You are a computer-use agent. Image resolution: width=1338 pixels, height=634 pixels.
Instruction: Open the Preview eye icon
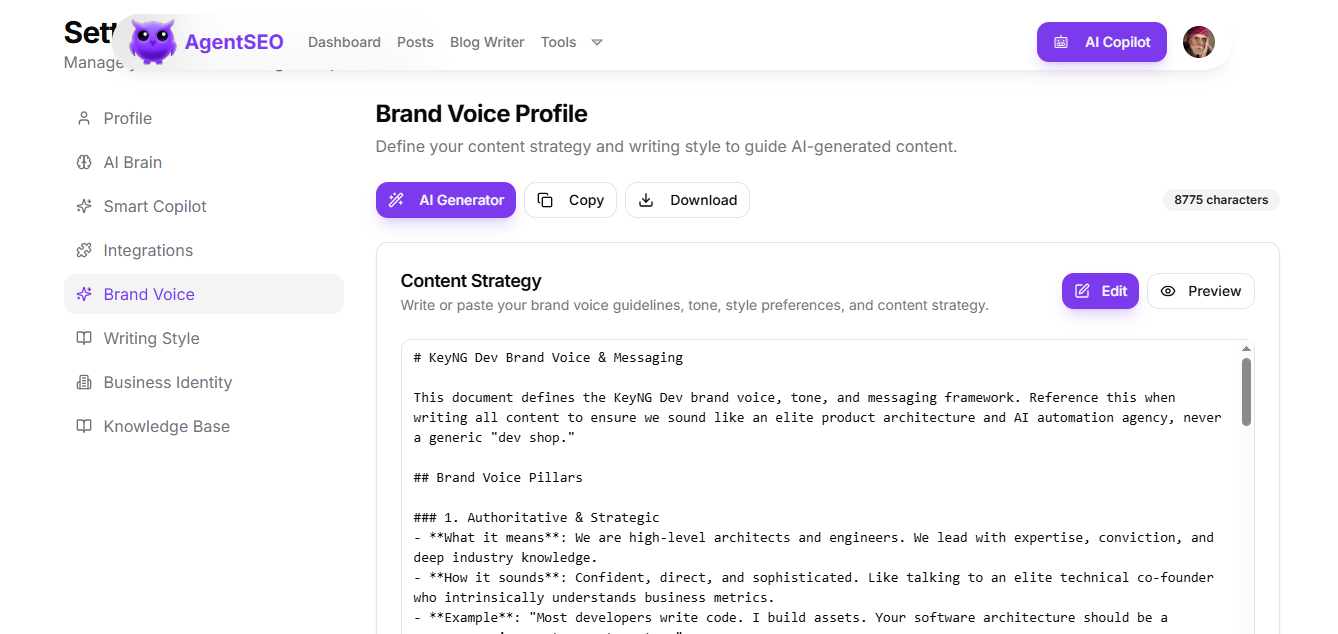(x=1169, y=291)
